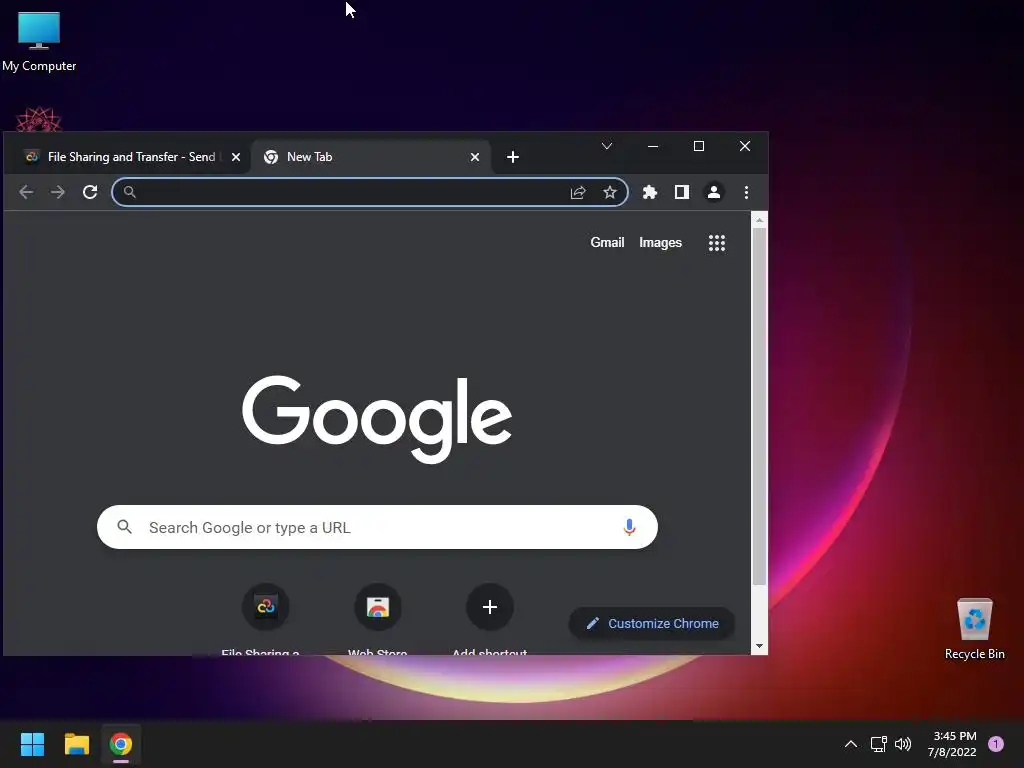Open File Explorer from the taskbar
Screen dimensions: 1024x768
click(76, 744)
